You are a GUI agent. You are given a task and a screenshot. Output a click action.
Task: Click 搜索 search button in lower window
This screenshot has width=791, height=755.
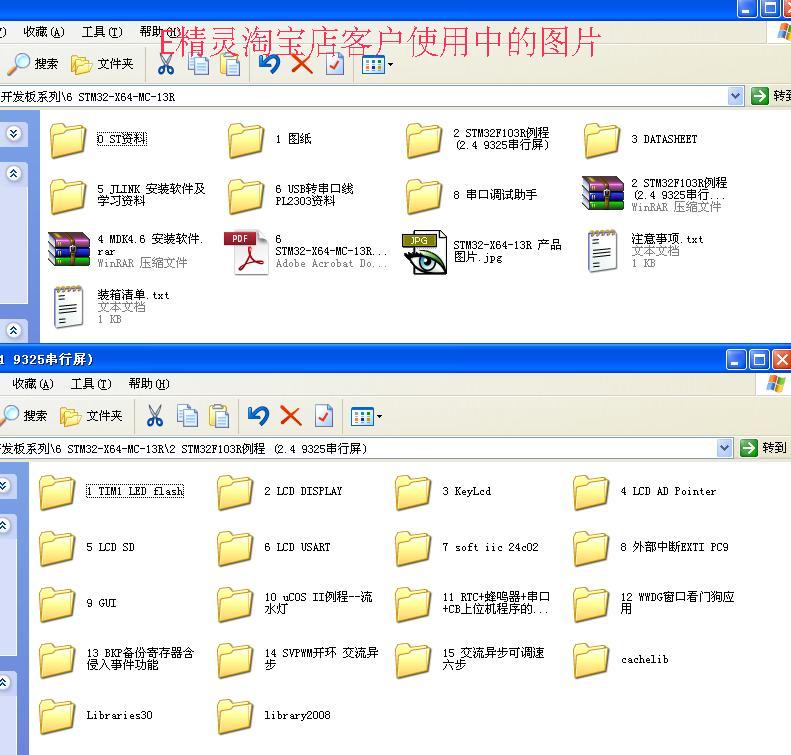point(23,416)
